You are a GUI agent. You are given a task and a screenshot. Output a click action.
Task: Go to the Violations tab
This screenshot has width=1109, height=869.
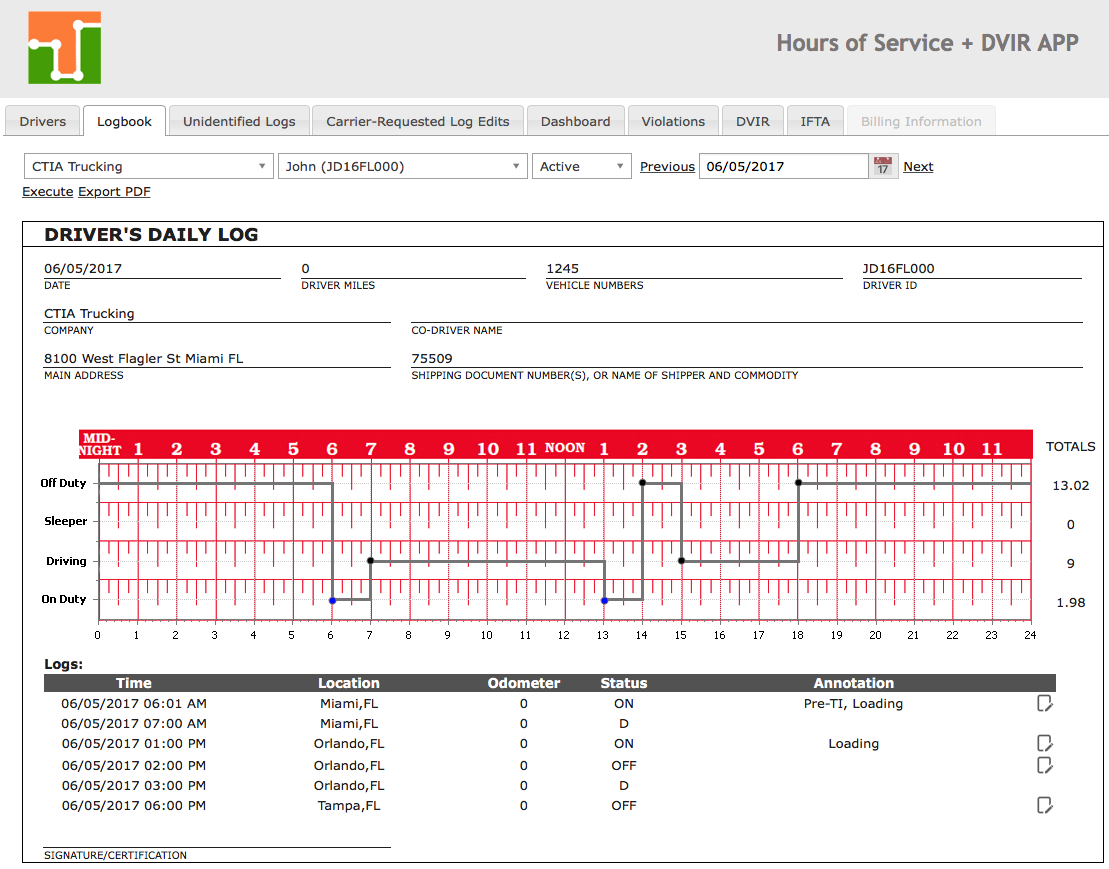pyautogui.click(x=673, y=122)
